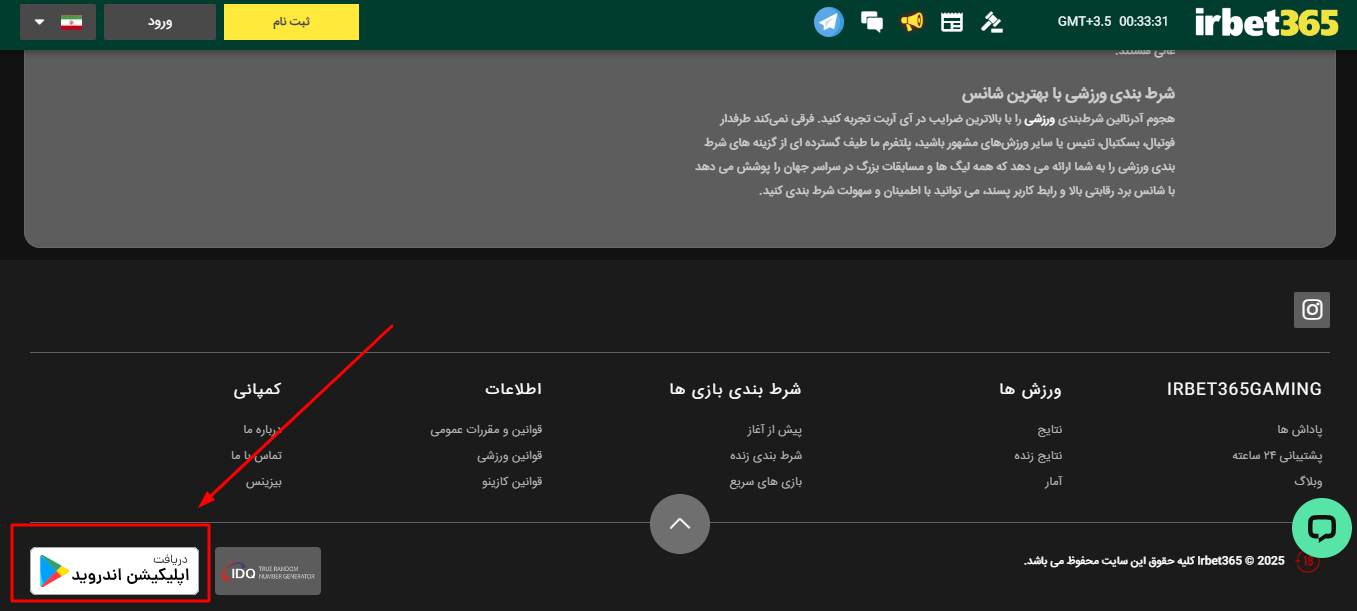This screenshot has height=611, width=1357.
Task: Click the yellow ثبت نام register button
Action: 291,22
